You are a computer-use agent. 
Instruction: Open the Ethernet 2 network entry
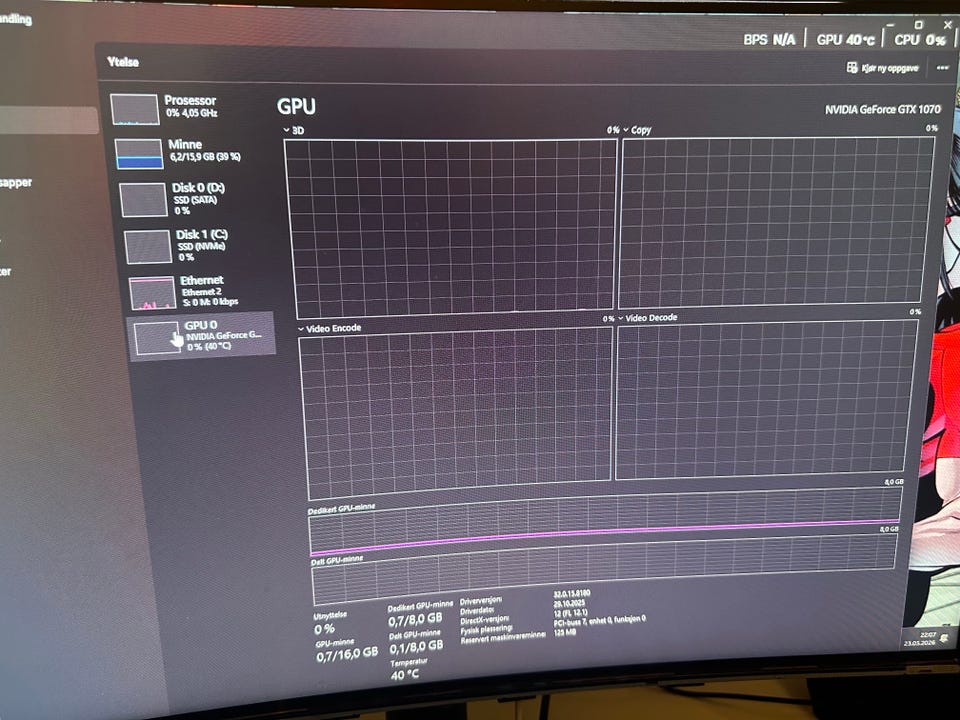pos(199,291)
